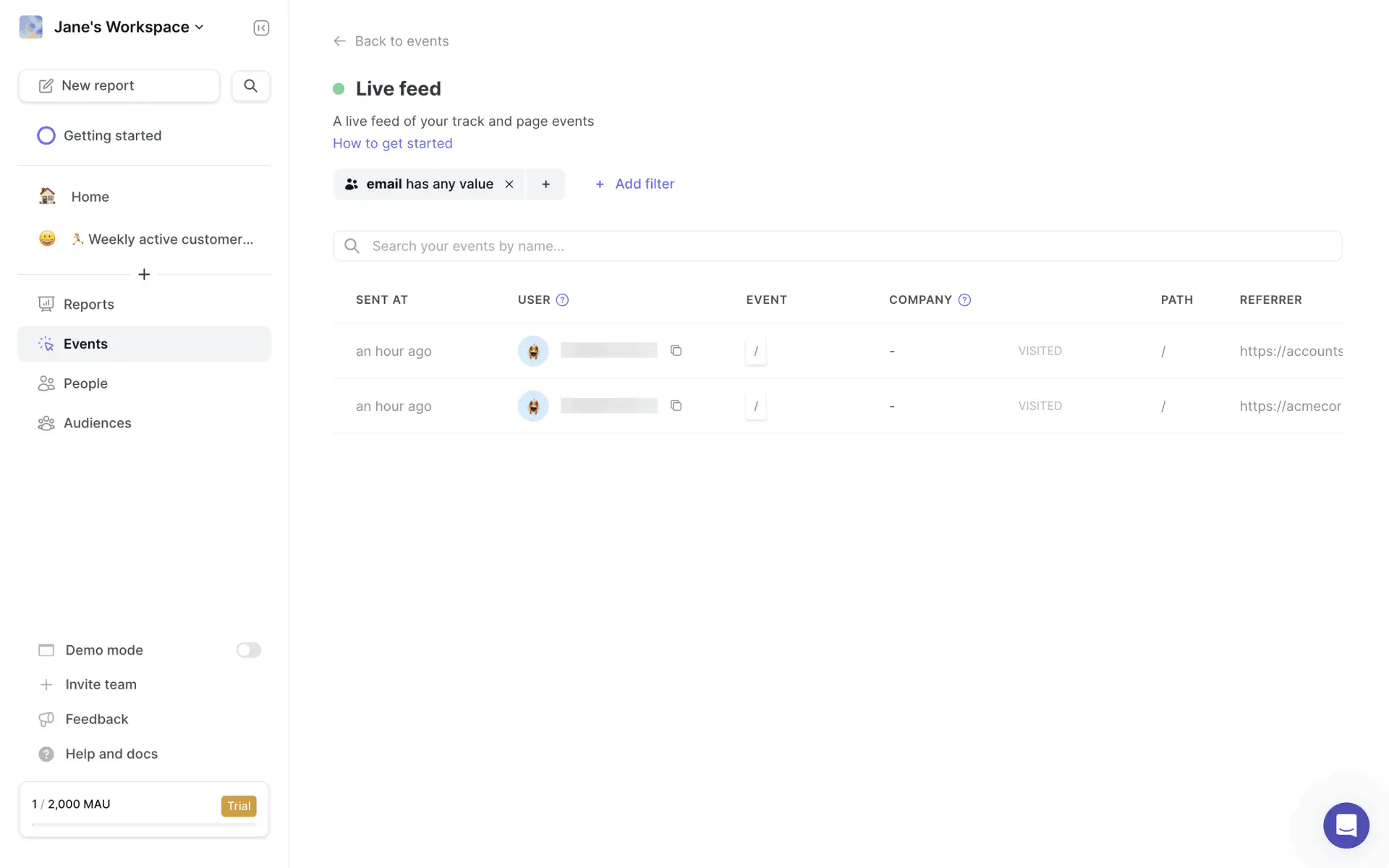
Task: Toggle Demo mode switch
Action: pos(248,650)
